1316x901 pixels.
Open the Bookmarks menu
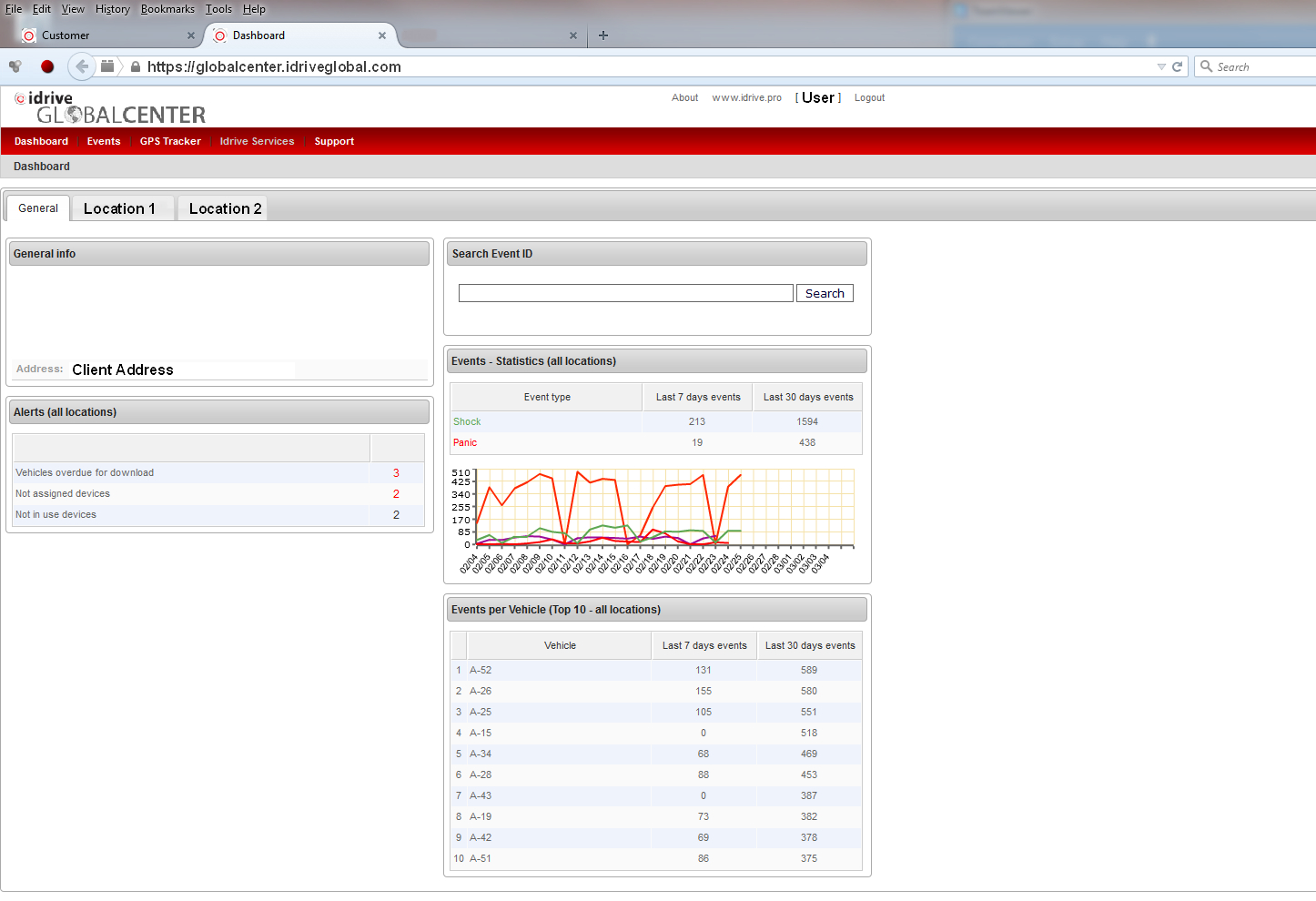point(167,9)
